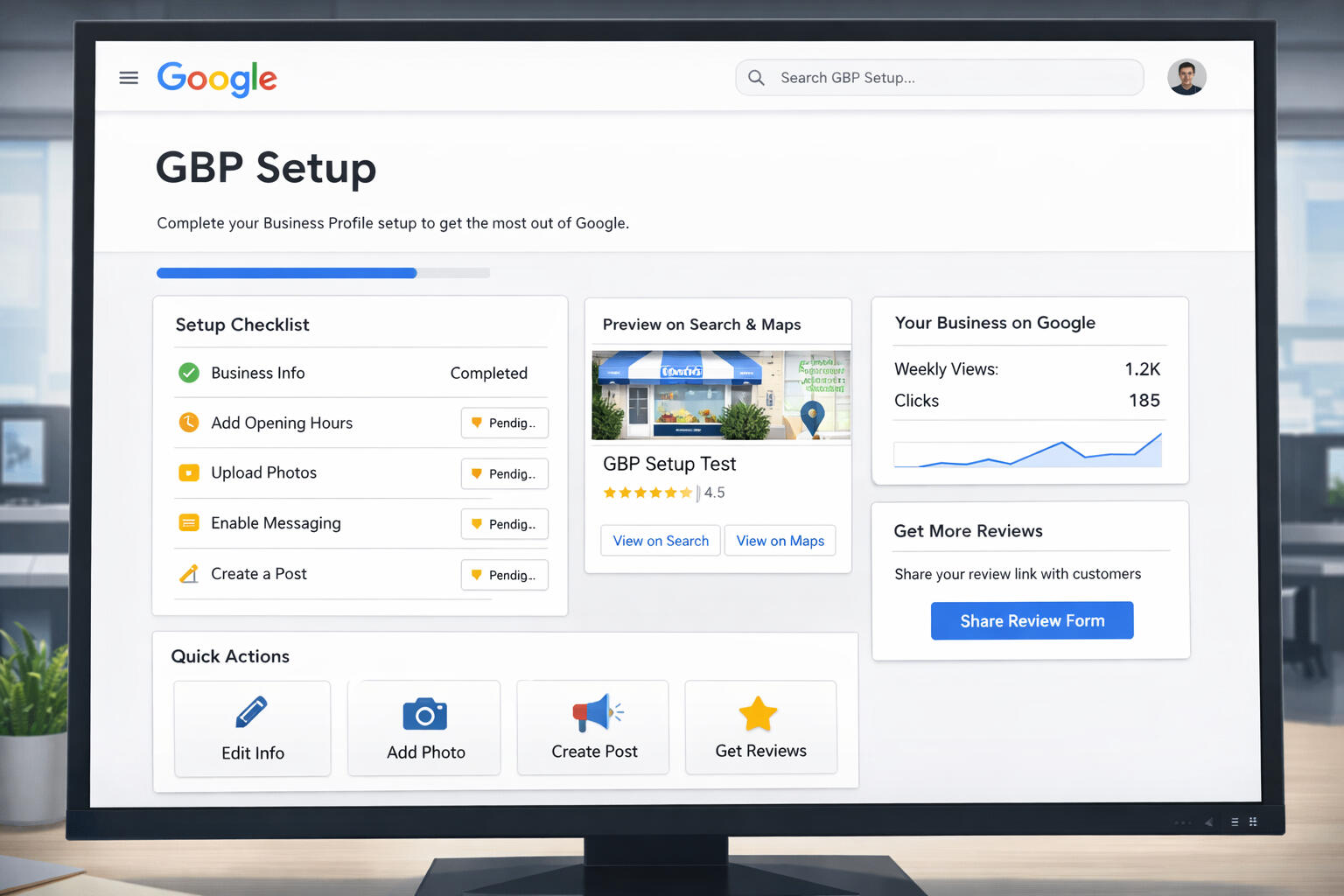The image size is (1344, 896).
Task: Click the Google logo
Action: pos(217,79)
